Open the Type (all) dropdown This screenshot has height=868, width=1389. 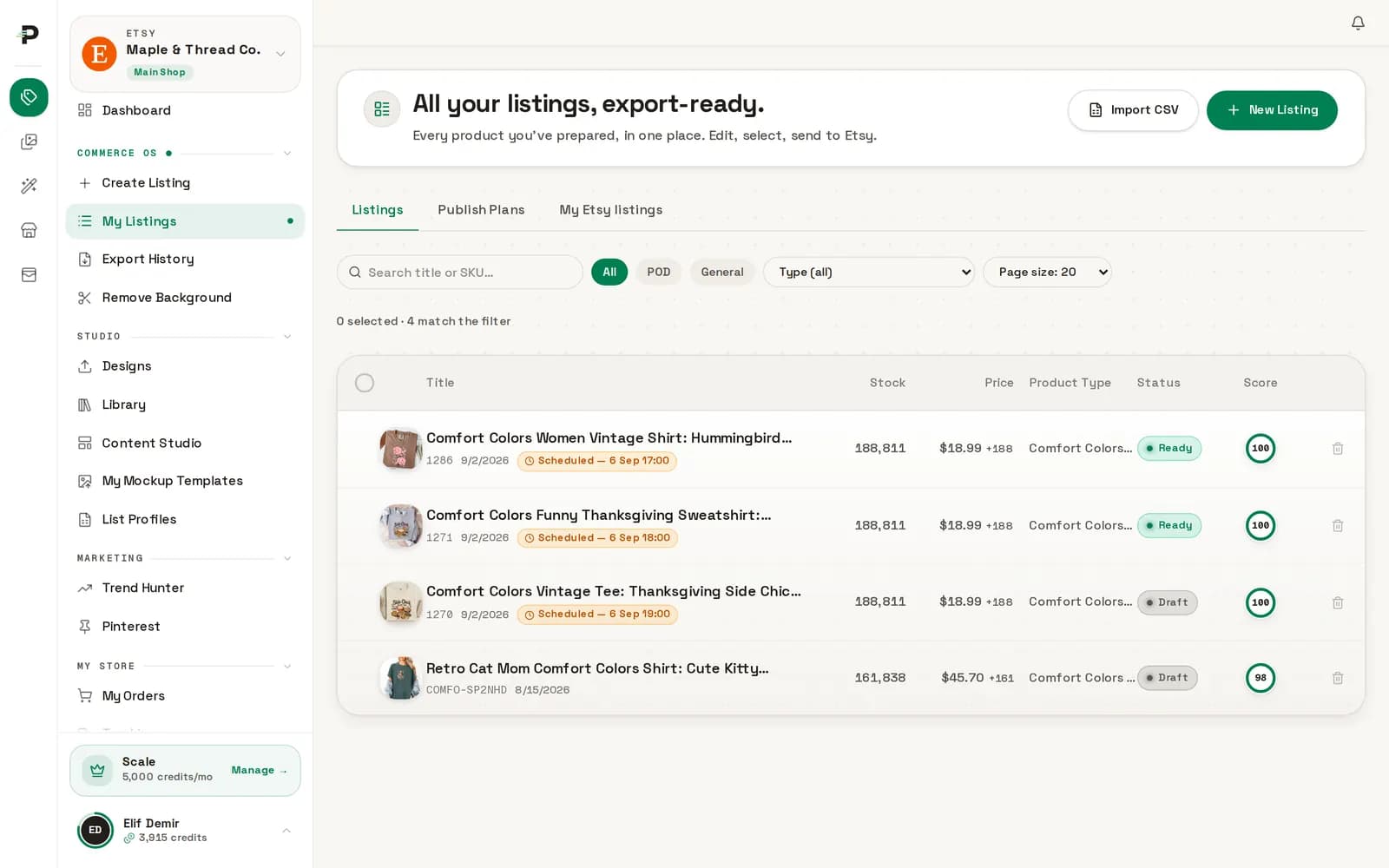869,272
